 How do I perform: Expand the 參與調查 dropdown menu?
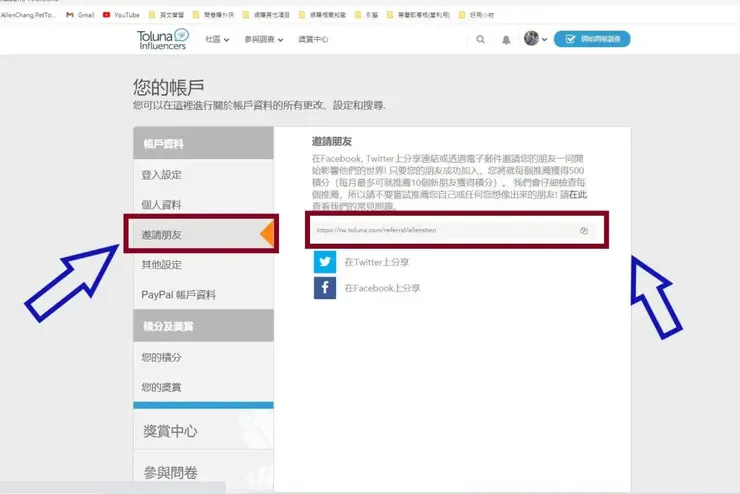click(x=263, y=39)
